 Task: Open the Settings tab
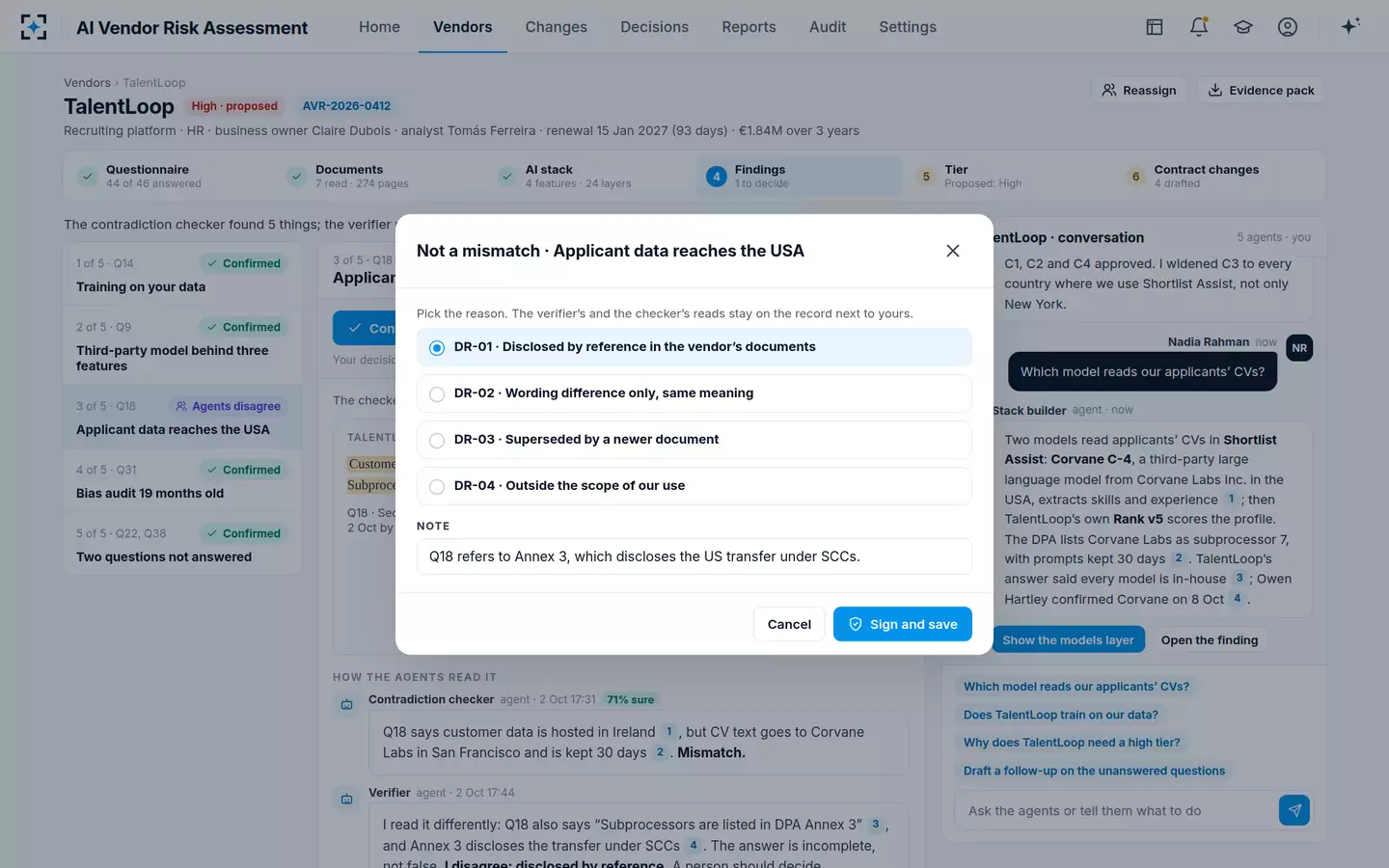pos(908,27)
